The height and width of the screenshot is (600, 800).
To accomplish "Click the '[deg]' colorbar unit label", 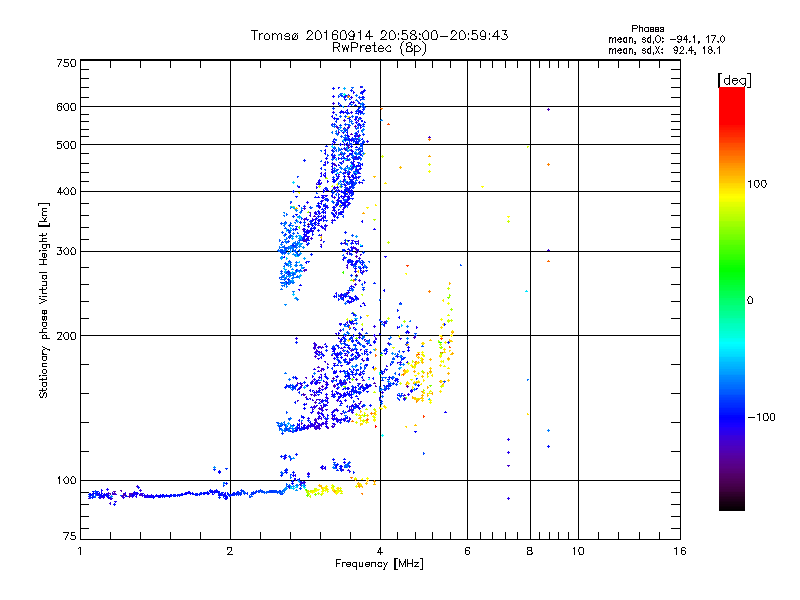I will (x=734, y=80).
